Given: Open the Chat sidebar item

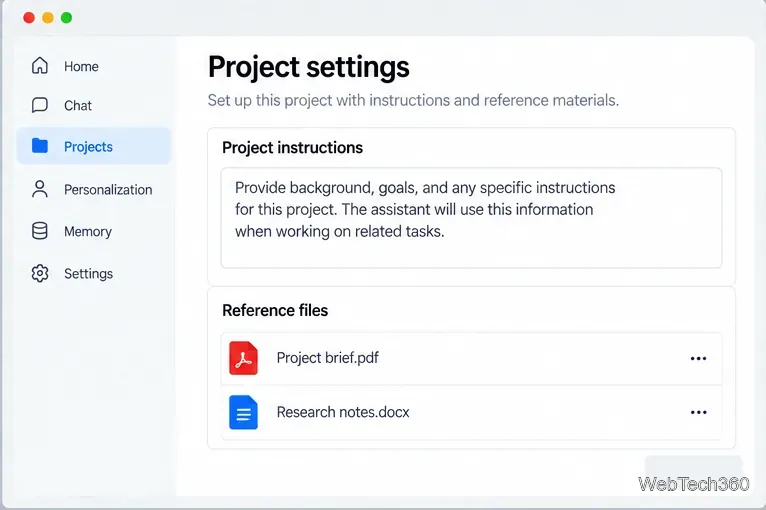Looking at the screenshot, I should [x=78, y=106].
